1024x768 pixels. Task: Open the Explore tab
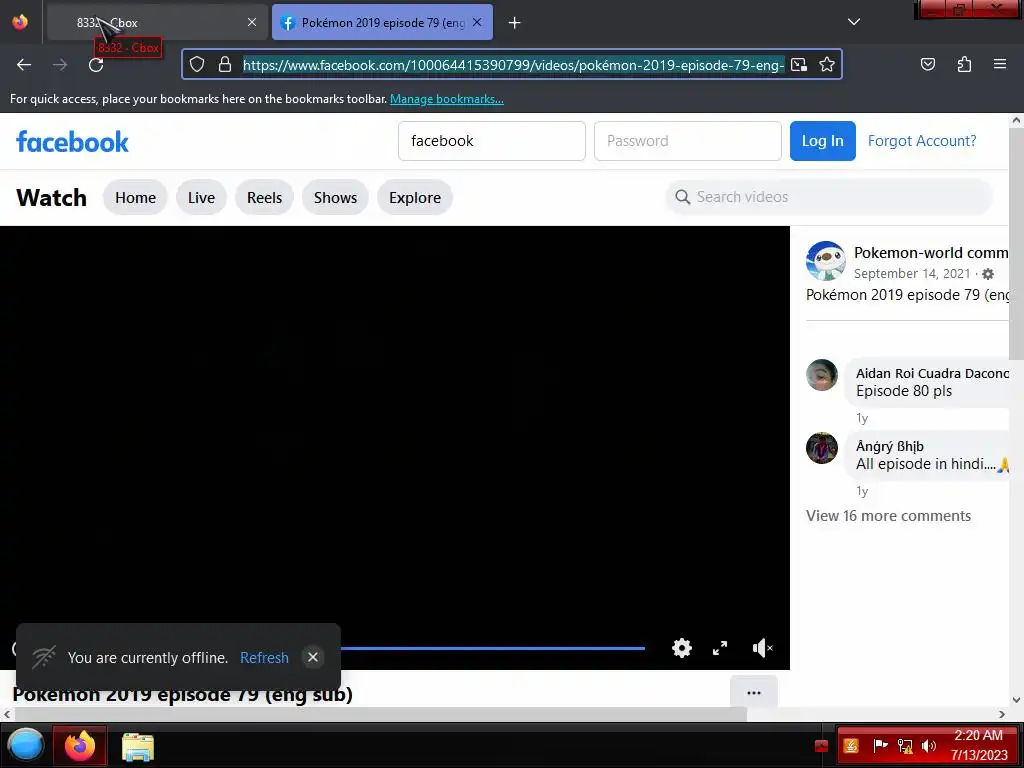(x=415, y=197)
